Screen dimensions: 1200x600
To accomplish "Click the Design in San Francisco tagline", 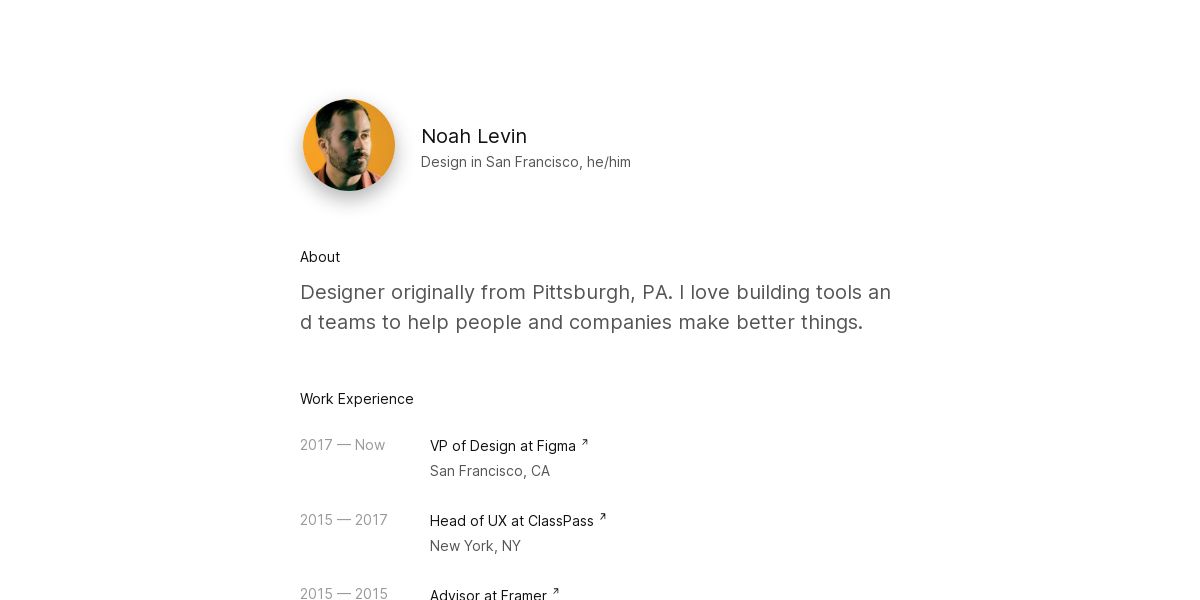I will (x=501, y=162).
